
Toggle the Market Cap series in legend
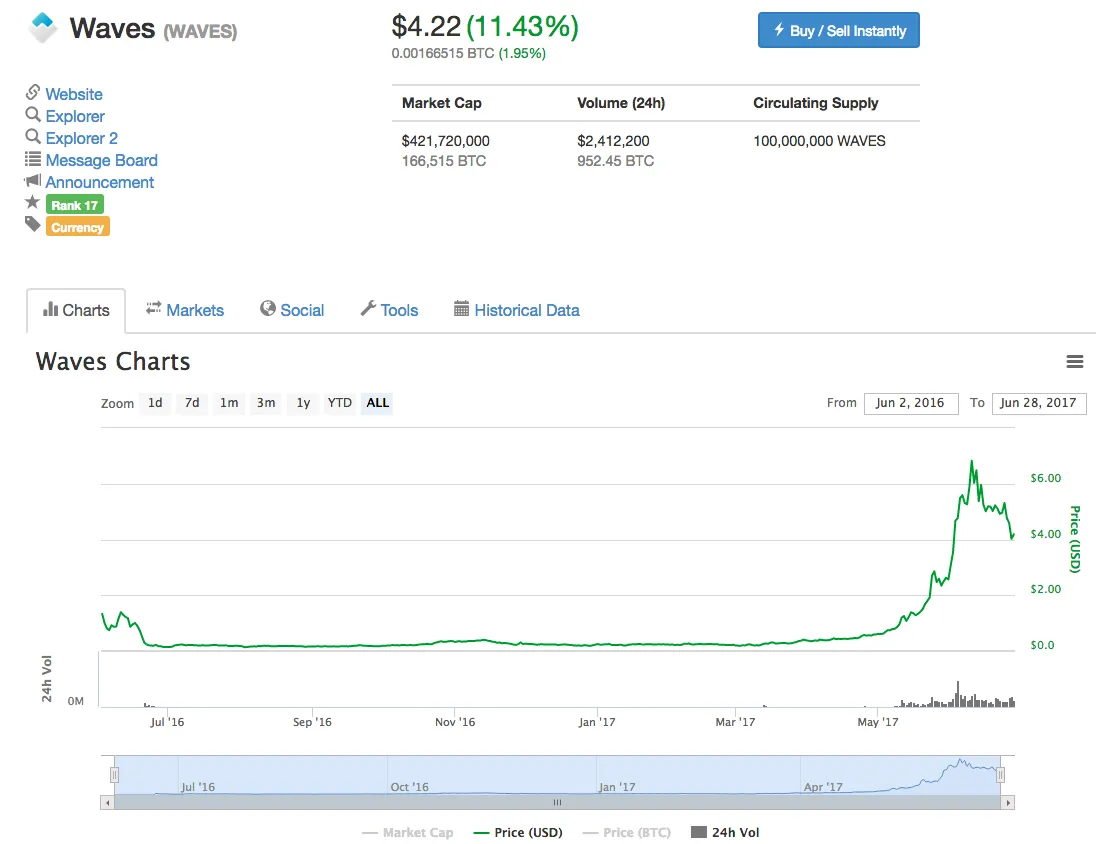[408, 833]
